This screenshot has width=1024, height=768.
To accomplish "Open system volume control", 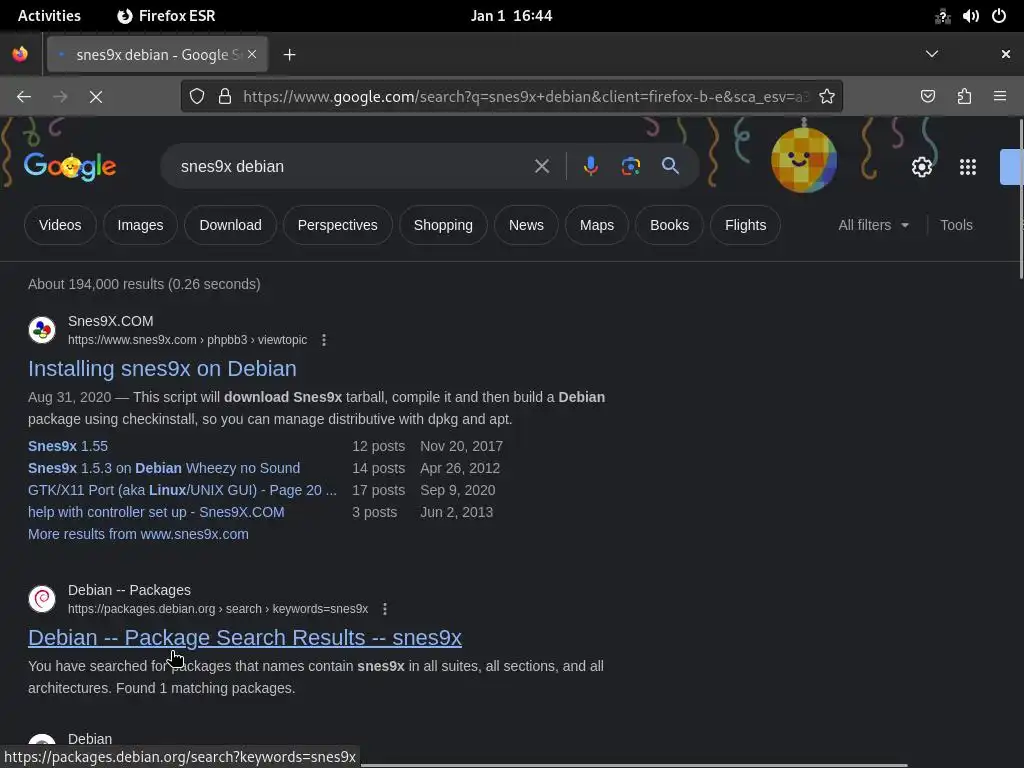I will [970, 16].
